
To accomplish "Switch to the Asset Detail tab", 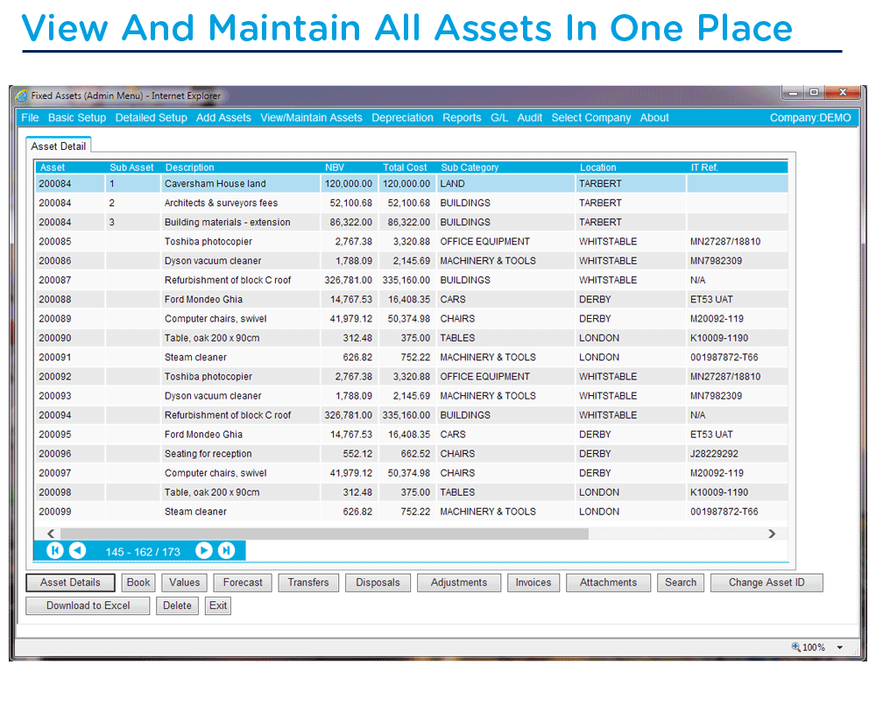I will (59, 146).
